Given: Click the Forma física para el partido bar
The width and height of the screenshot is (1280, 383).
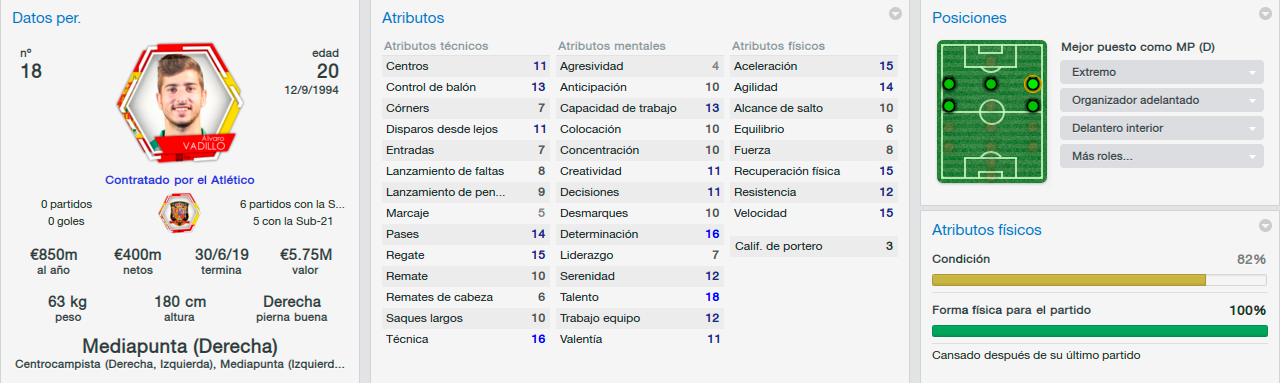Looking at the screenshot, I should click(x=1098, y=331).
